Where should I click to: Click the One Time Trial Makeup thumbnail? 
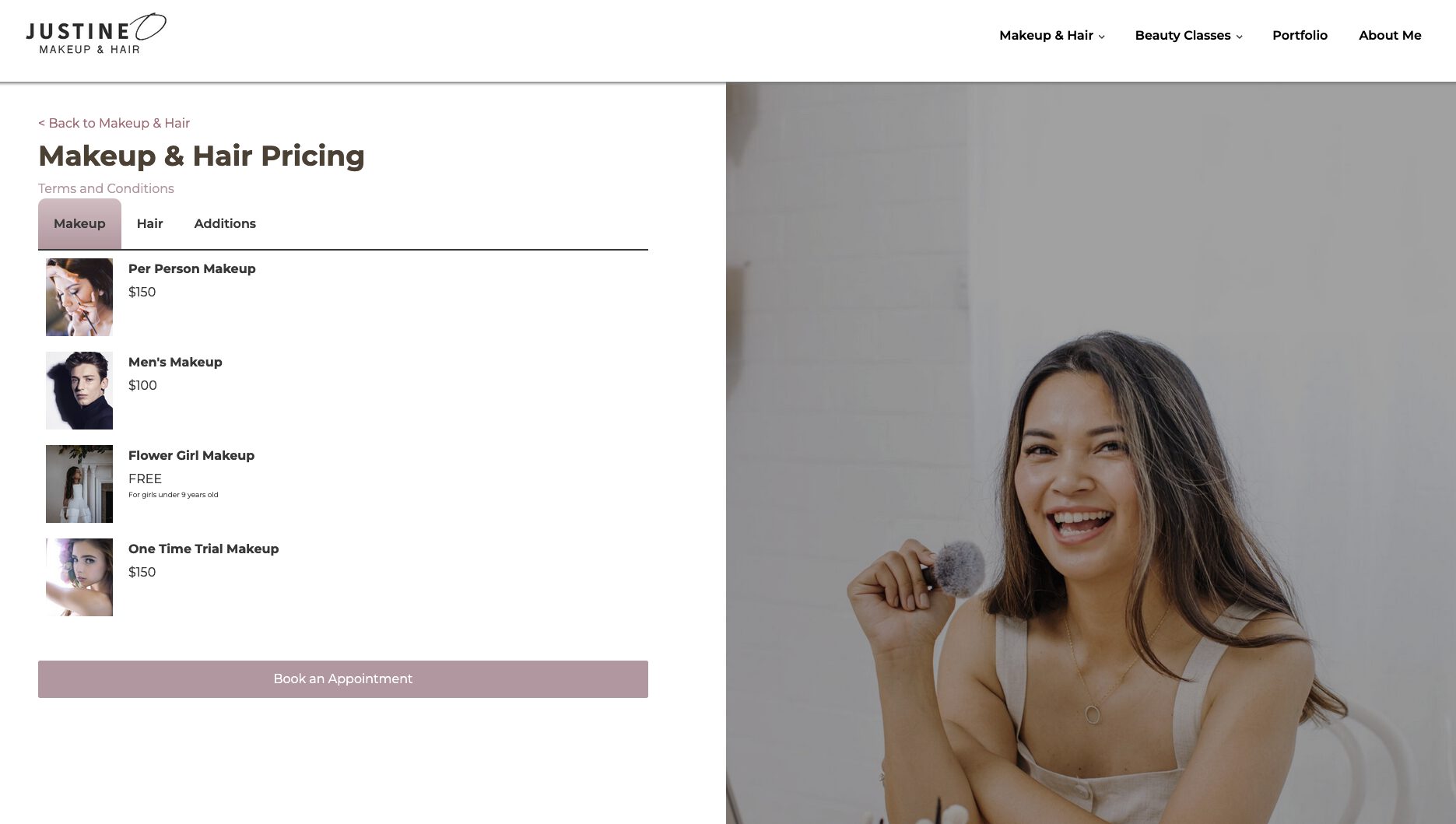[x=79, y=577]
